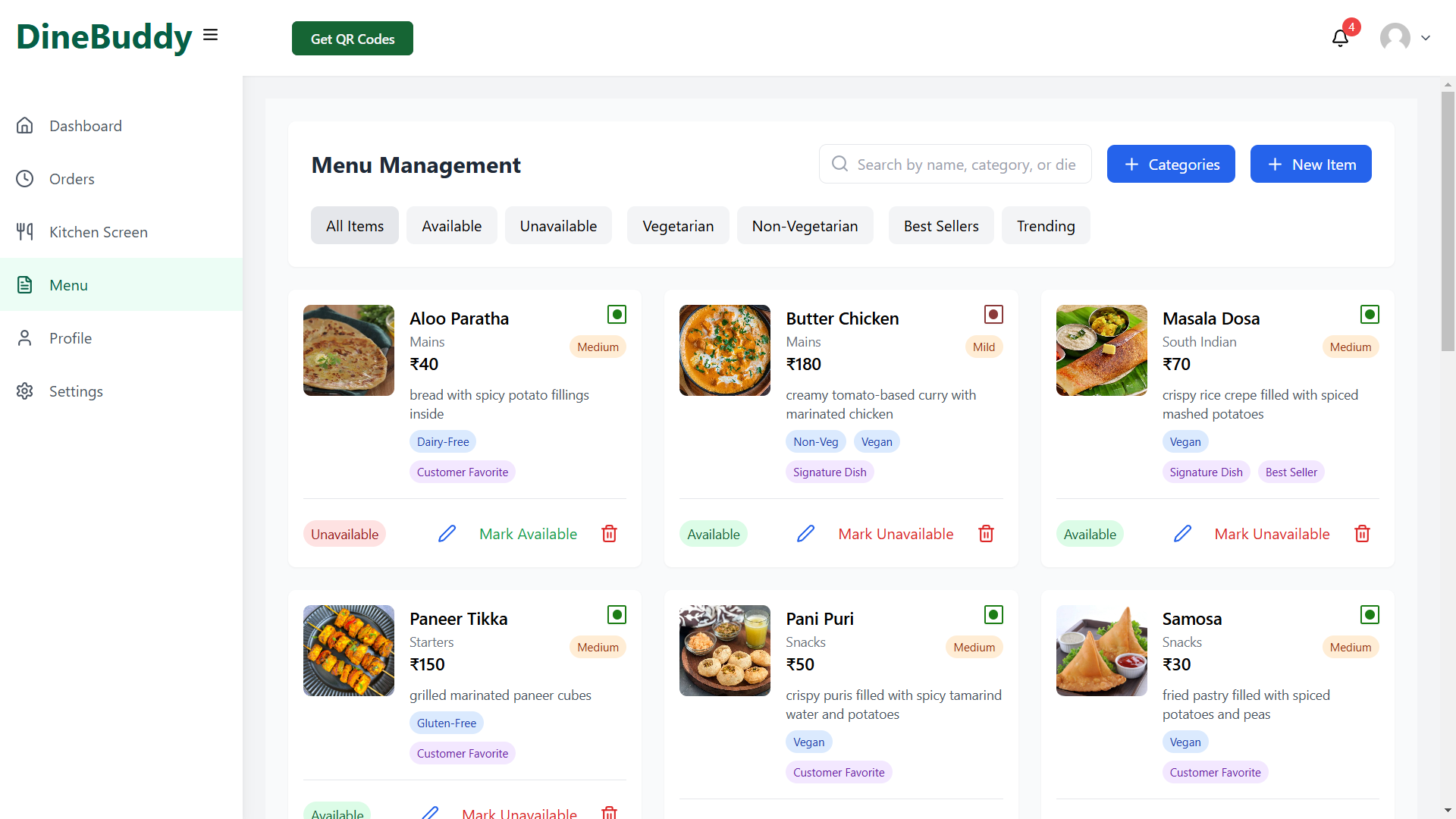Click the Masala Dosa thumbnail image
The height and width of the screenshot is (819, 1456).
tap(1102, 350)
